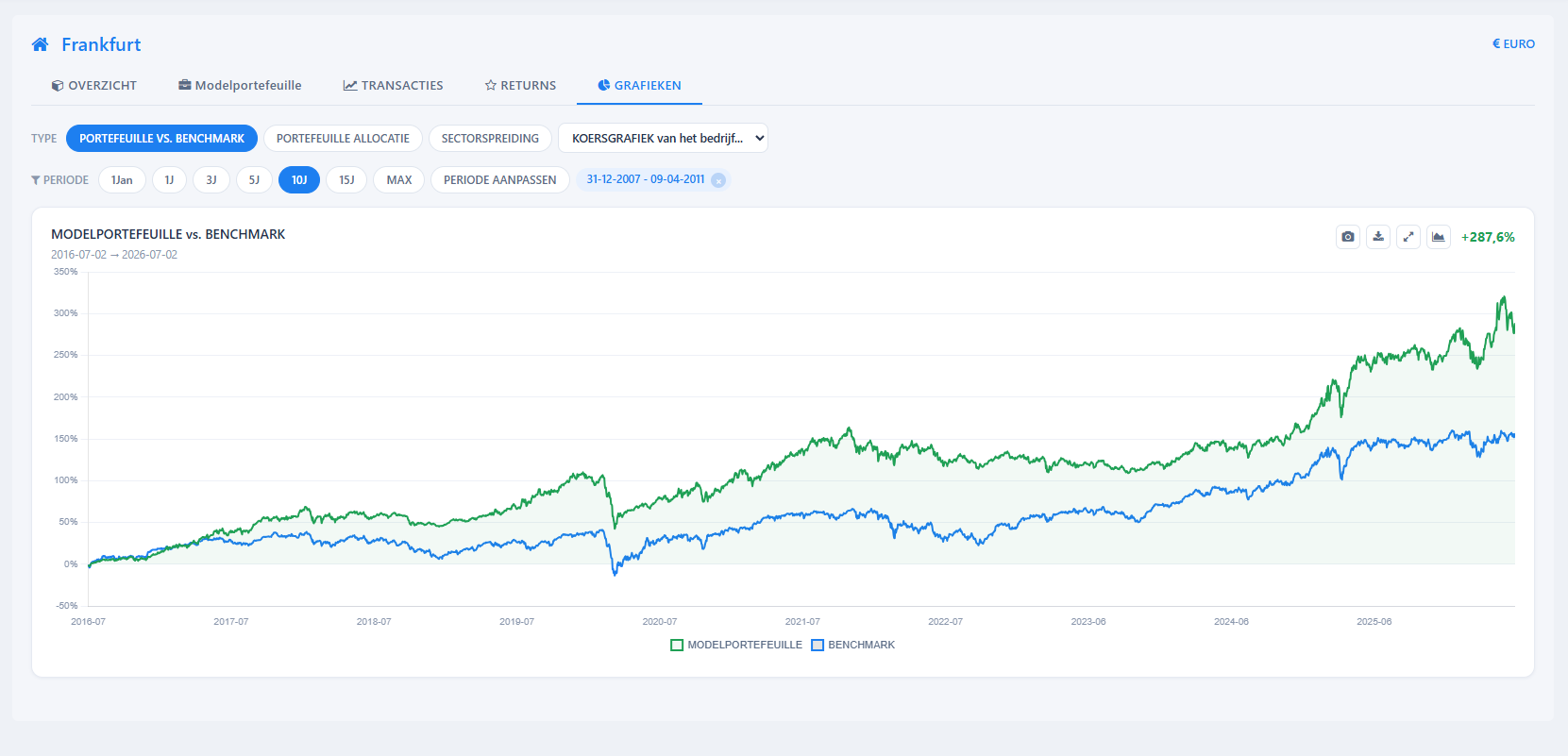The width and height of the screenshot is (1568, 756).
Task: Open the KOERSGRAFIEK van het bedrijf dropdown
Action: click(x=663, y=138)
